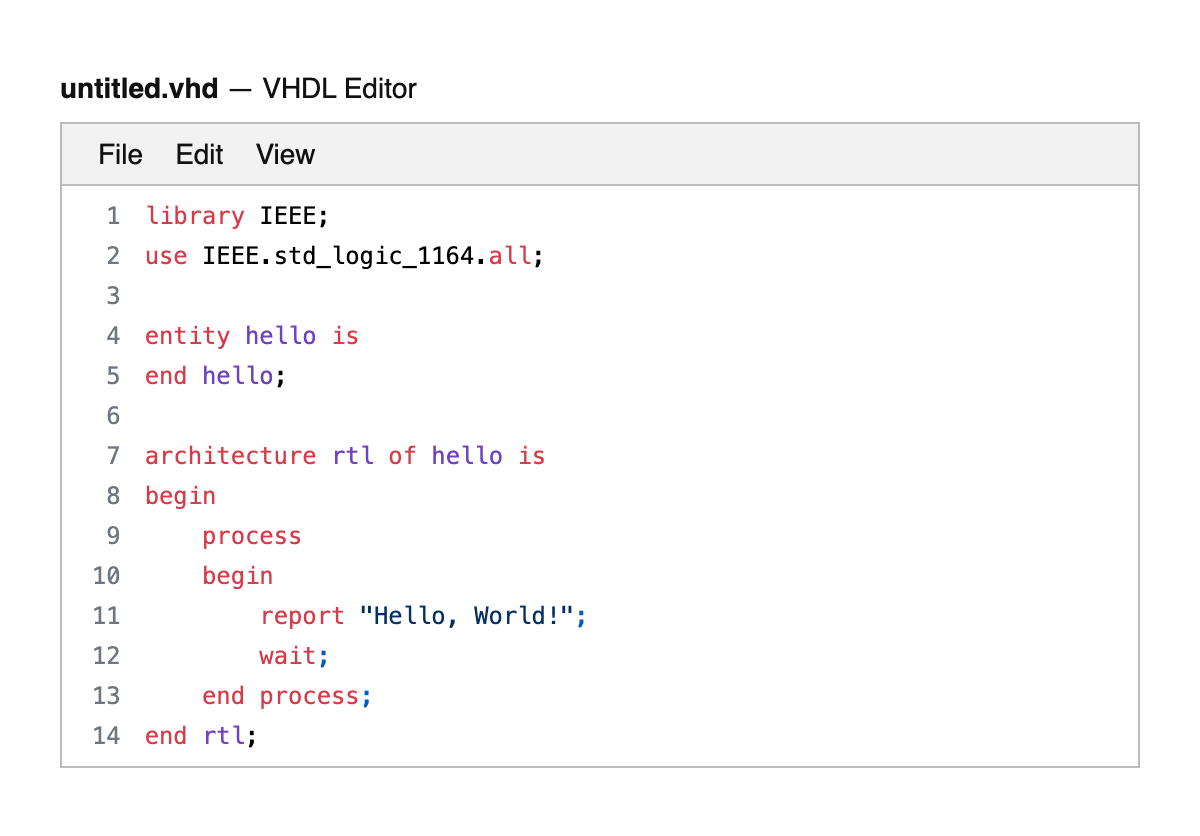The height and width of the screenshot is (836, 1200).
Task: Click 'rtl' on the last line
Action: pos(223,736)
